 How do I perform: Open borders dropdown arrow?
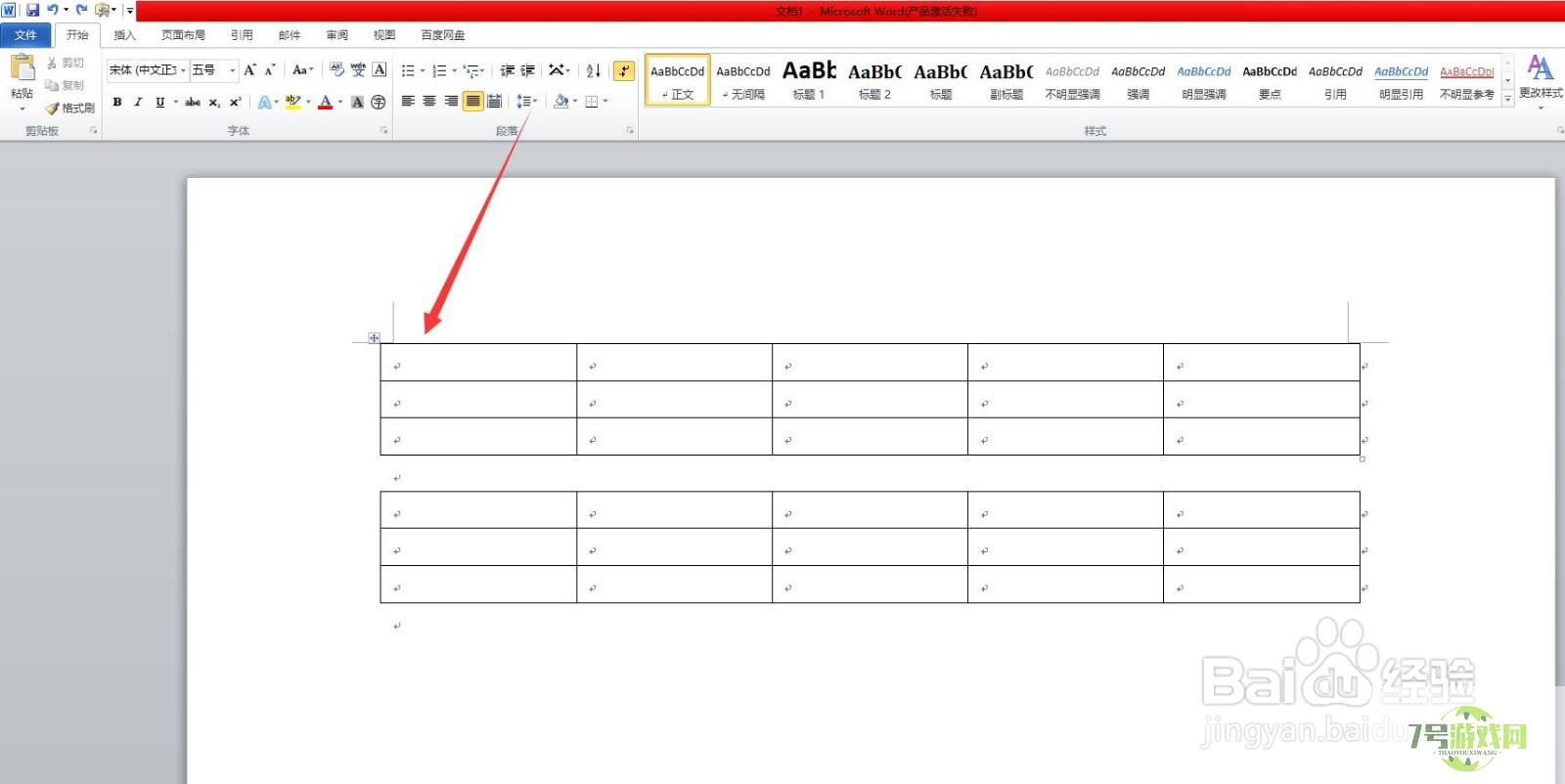click(605, 102)
